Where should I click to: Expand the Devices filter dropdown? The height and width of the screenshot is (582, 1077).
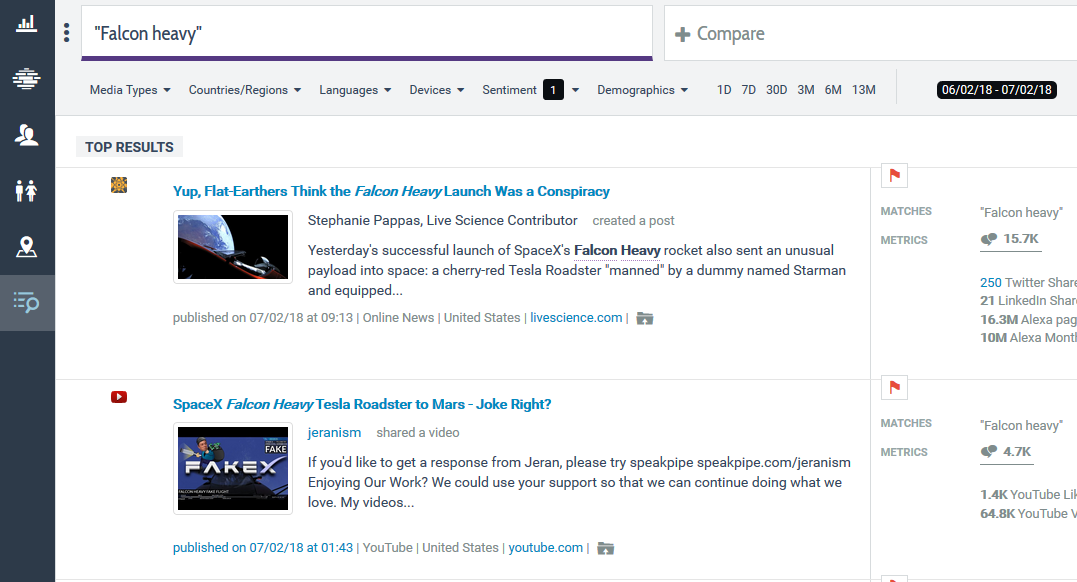tap(437, 90)
